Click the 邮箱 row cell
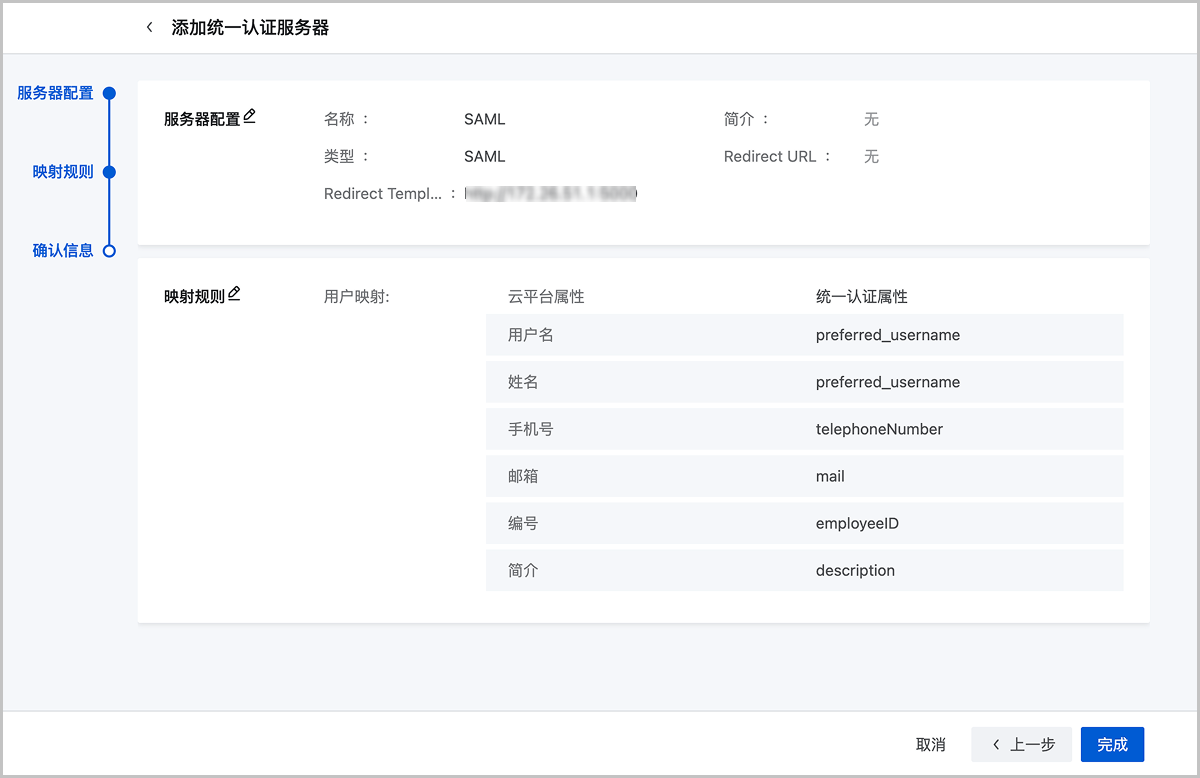The width and height of the screenshot is (1200, 778). (x=523, y=476)
